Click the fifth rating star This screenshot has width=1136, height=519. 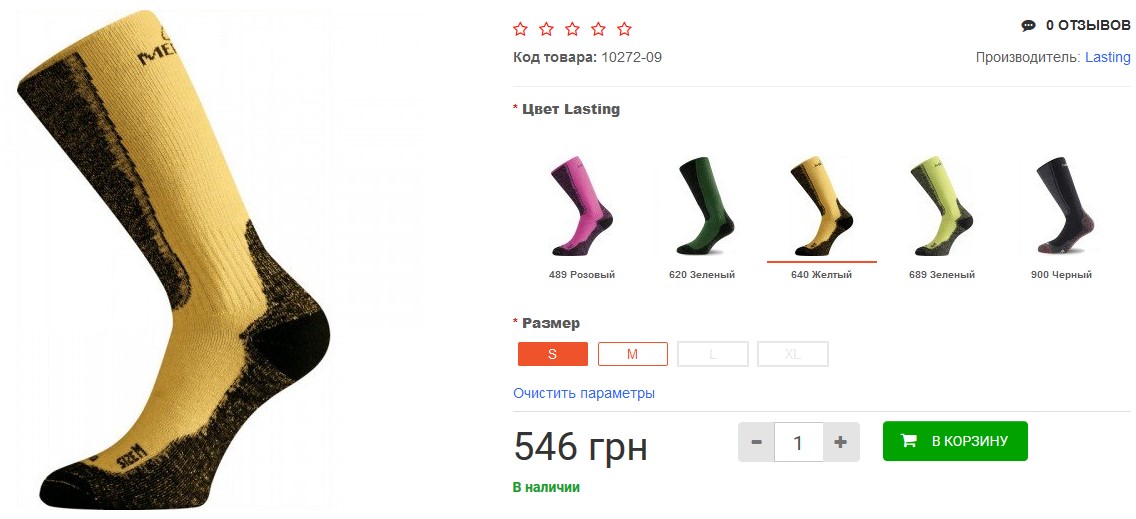pyautogui.click(x=624, y=28)
